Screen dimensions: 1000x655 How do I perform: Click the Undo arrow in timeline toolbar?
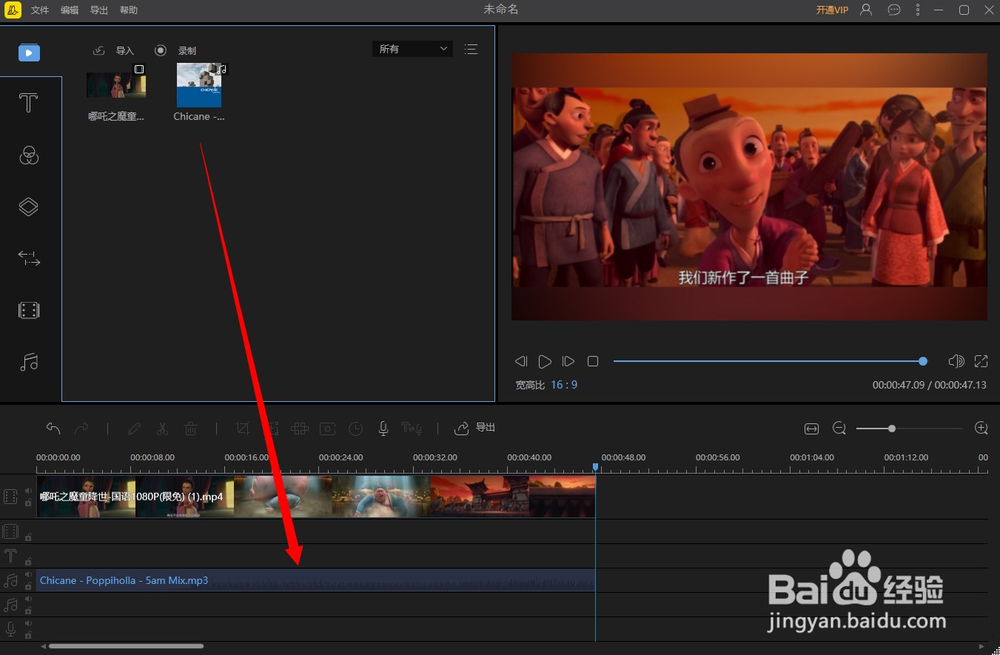pyautogui.click(x=53, y=429)
